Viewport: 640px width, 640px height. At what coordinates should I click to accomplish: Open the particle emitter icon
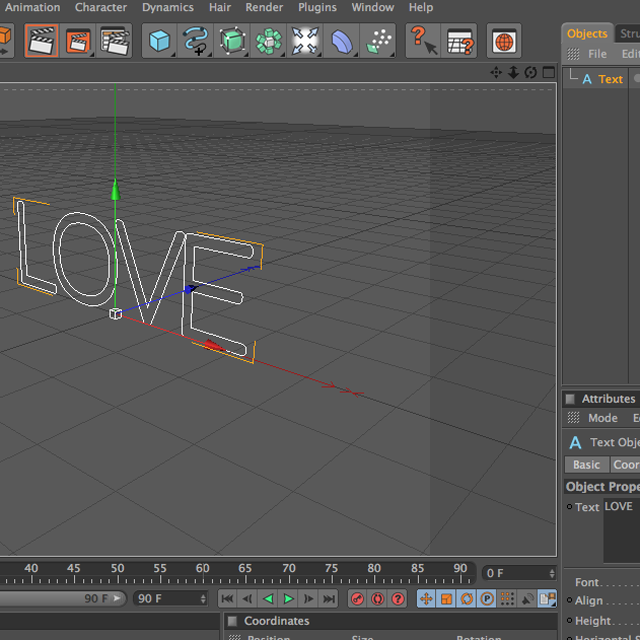coord(379,41)
